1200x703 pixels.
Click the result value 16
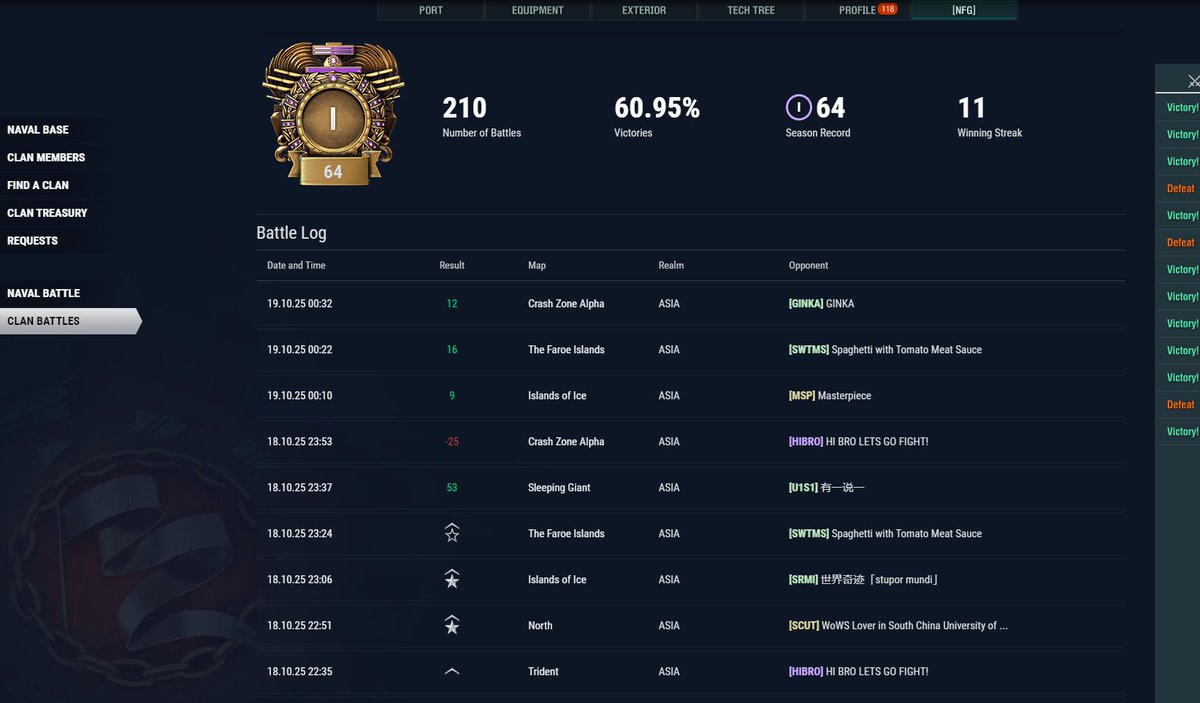pyautogui.click(x=452, y=350)
